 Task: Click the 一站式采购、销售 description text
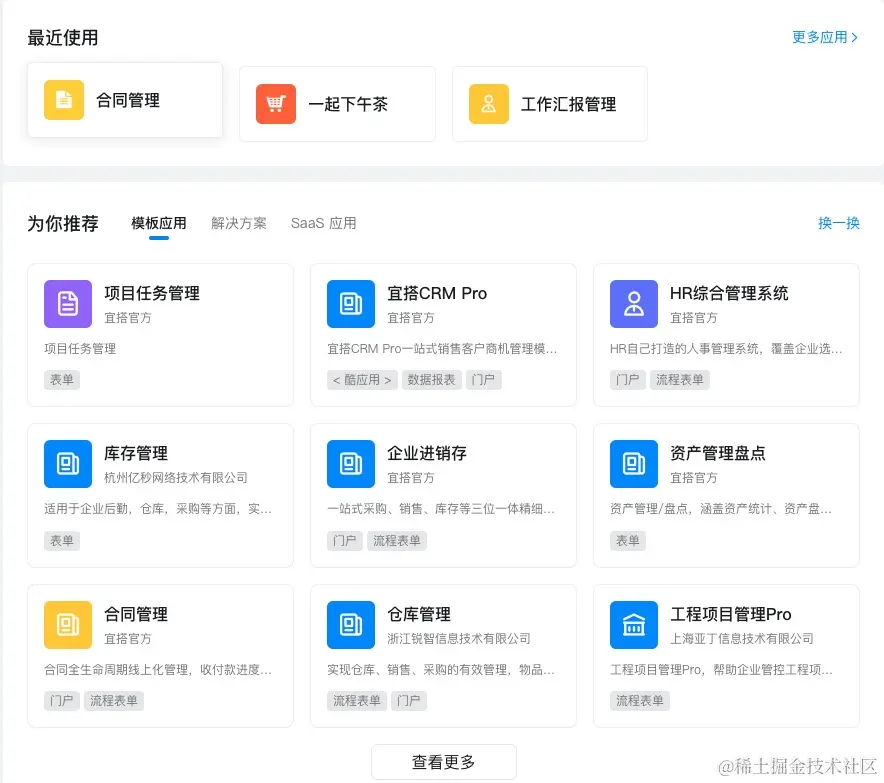pos(441,509)
